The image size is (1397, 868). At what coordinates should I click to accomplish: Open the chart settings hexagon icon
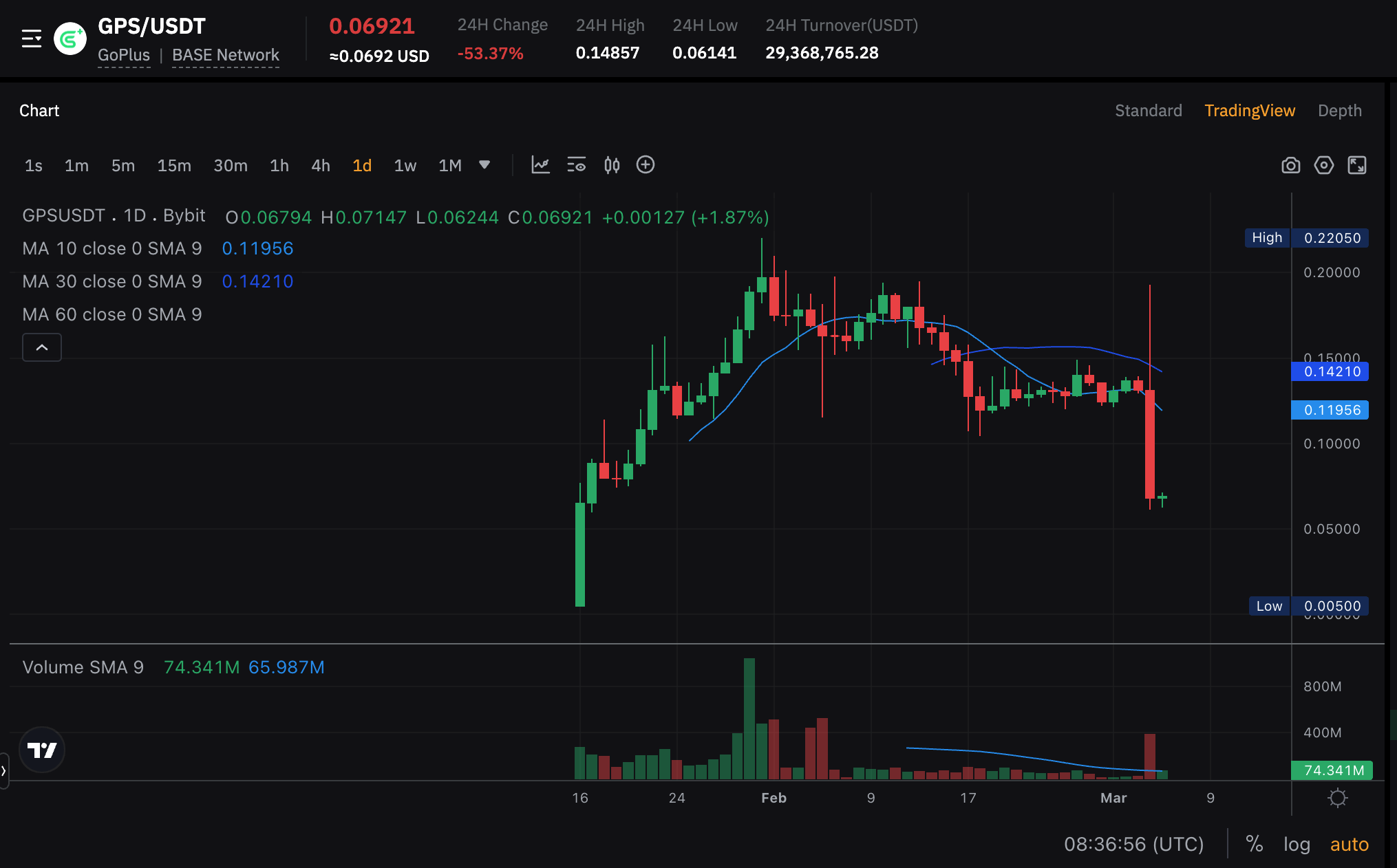tap(1323, 165)
